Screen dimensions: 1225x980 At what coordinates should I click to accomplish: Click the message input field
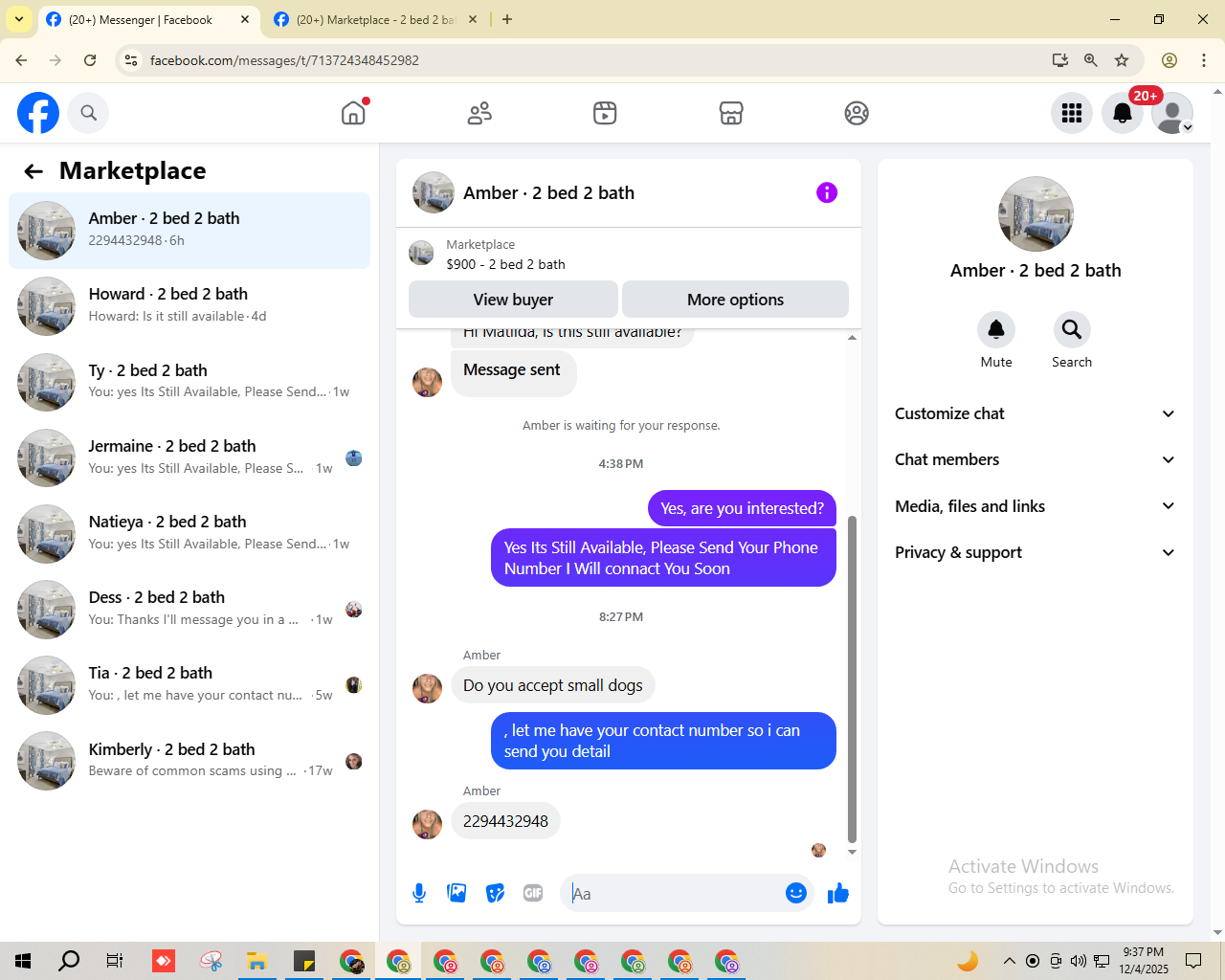674,893
